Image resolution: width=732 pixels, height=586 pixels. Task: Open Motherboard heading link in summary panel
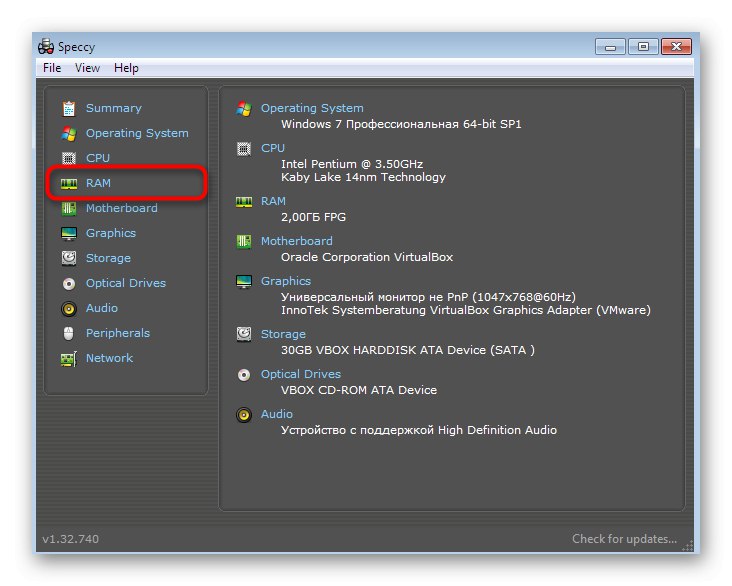click(x=296, y=241)
